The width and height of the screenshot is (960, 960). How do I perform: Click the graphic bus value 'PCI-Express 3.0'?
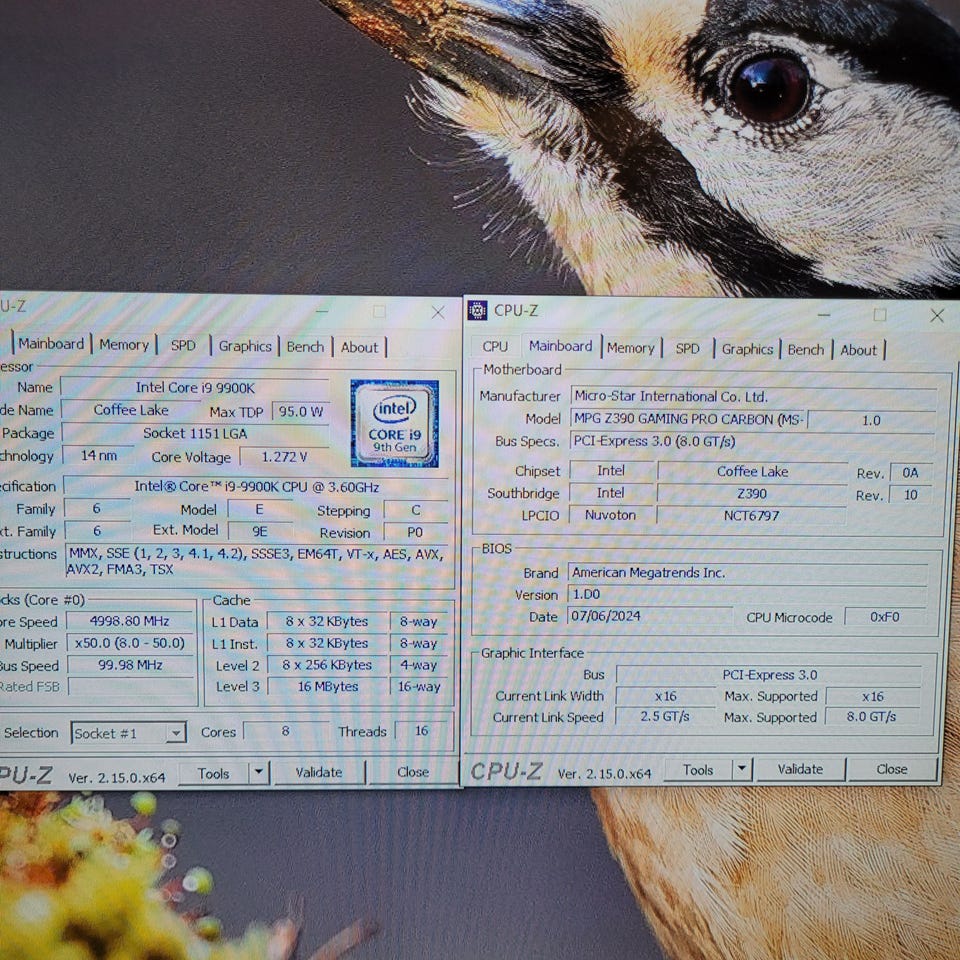770,675
